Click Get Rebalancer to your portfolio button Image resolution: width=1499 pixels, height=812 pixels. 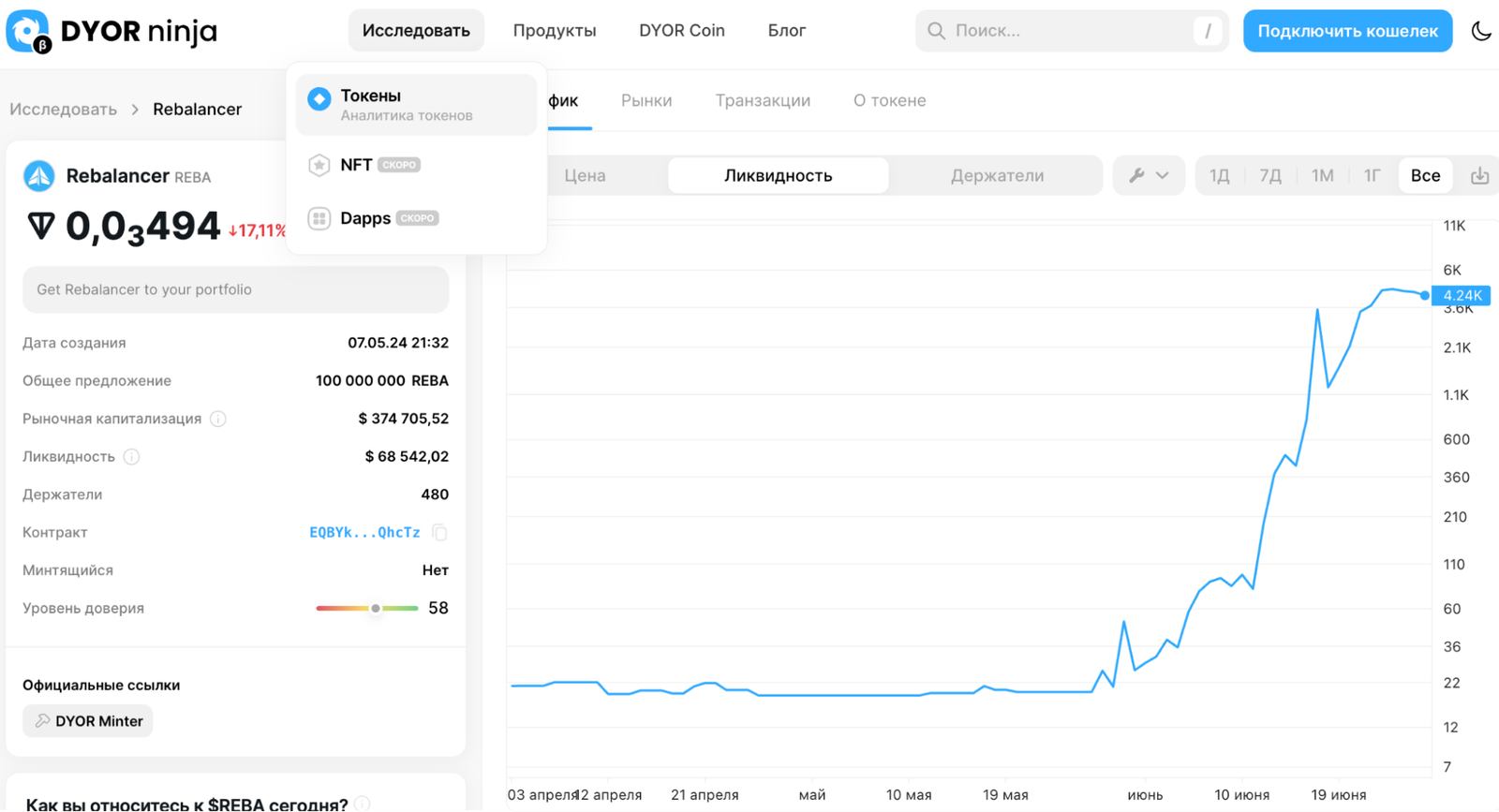pyautogui.click(x=235, y=289)
